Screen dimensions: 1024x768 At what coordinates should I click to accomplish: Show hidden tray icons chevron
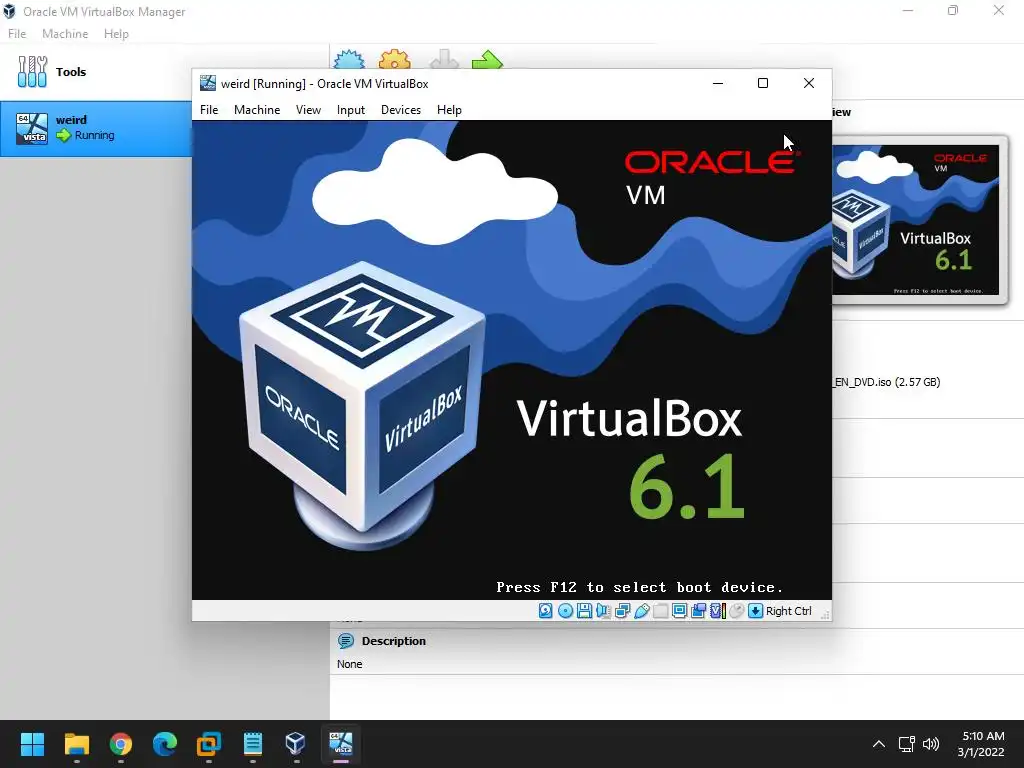coord(879,744)
